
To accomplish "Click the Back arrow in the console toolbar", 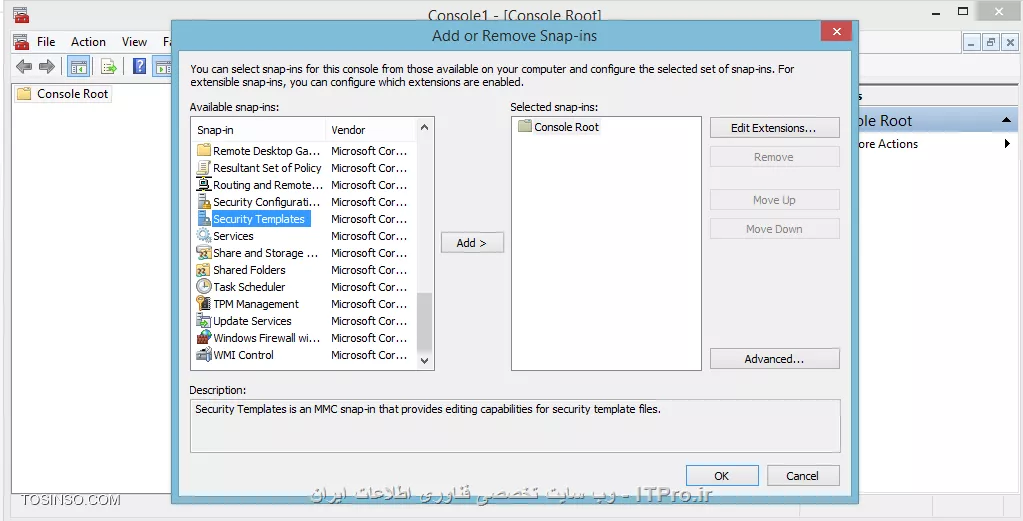I will [x=24, y=66].
